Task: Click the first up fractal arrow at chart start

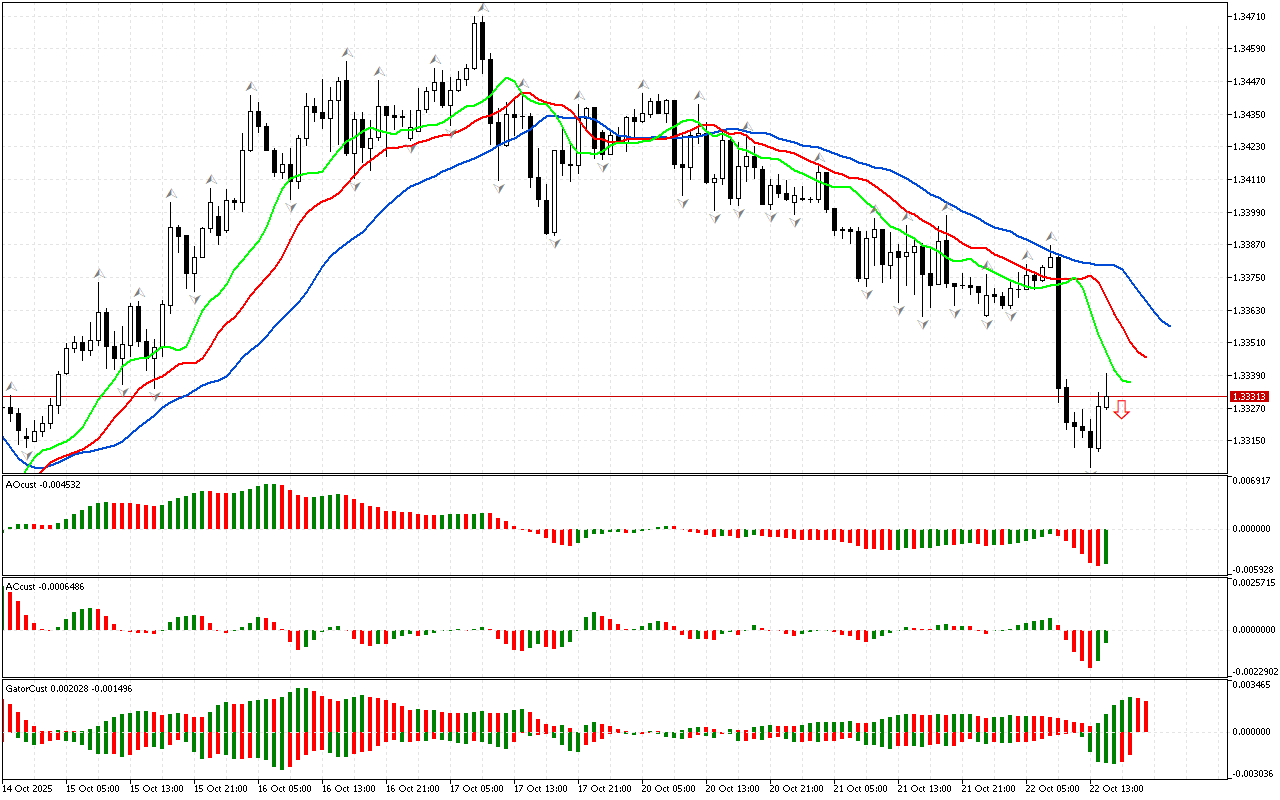Action: [x=12, y=387]
